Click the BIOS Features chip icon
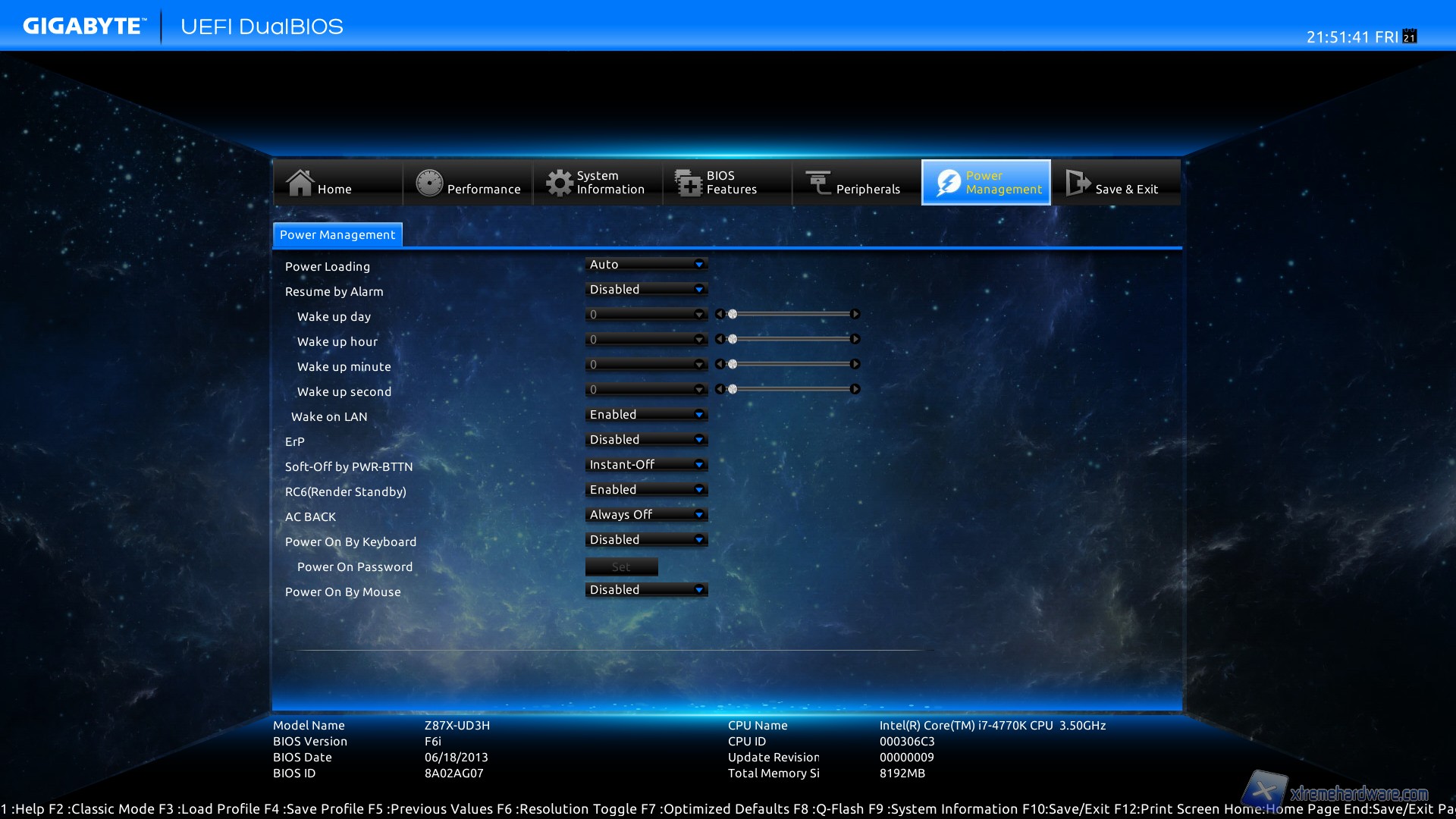 (x=689, y=183)
